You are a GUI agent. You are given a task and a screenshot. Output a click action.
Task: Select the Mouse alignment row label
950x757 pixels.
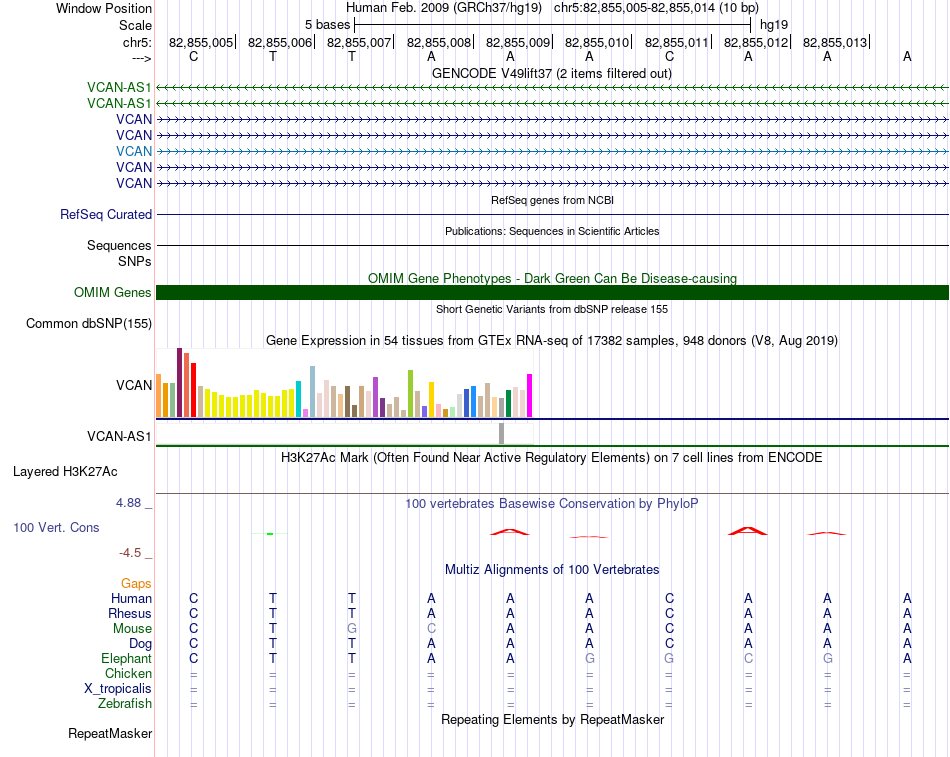[x=132, y=629]
